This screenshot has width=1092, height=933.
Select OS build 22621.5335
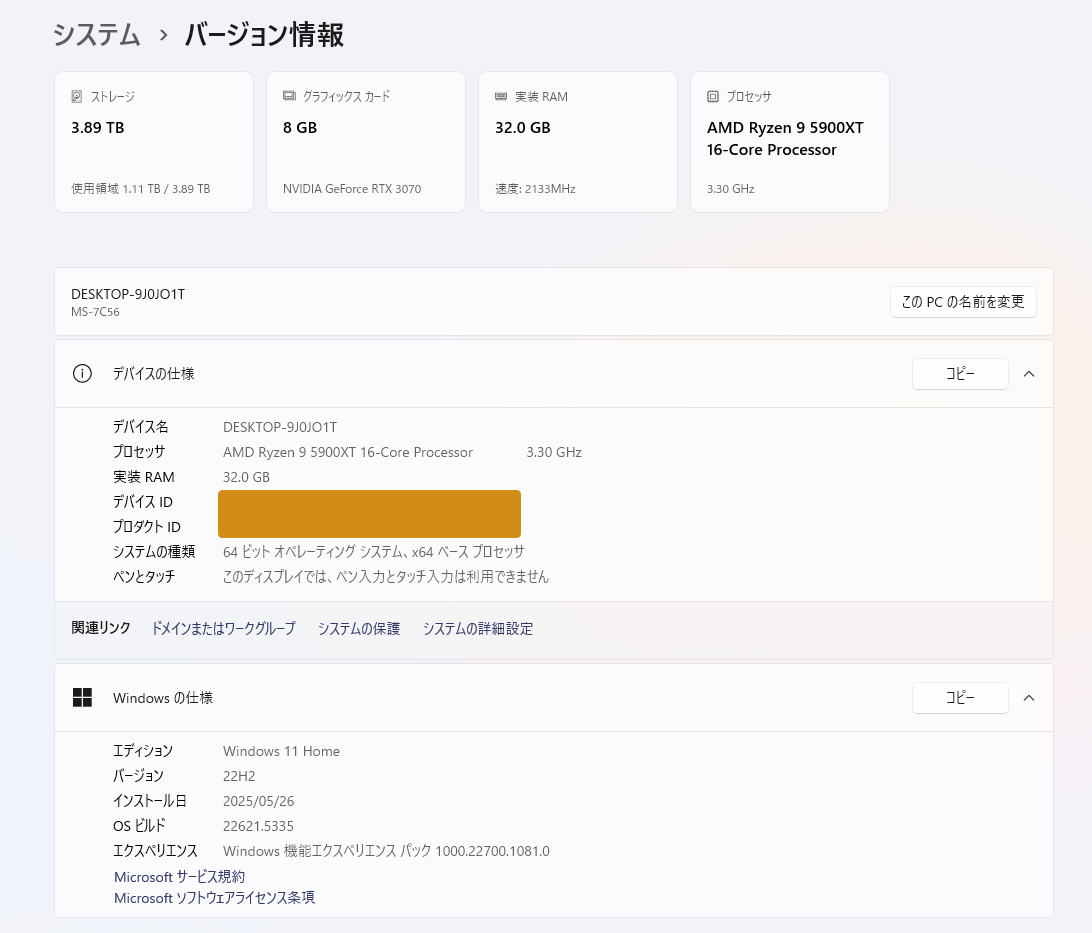(258, 826)
